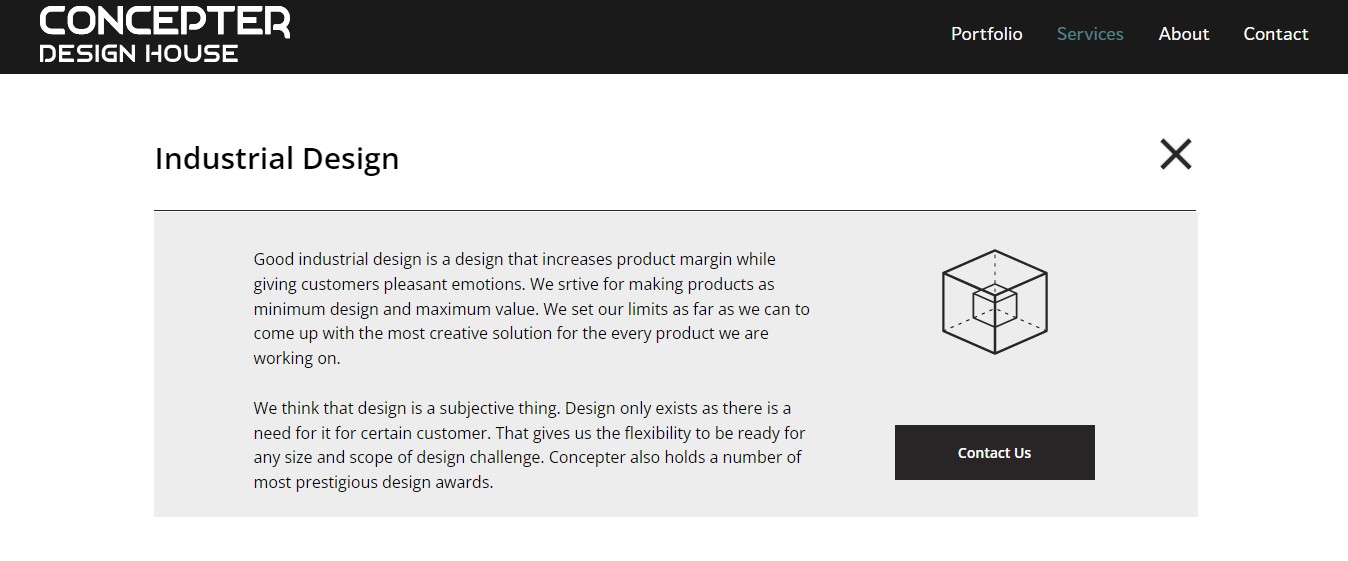Click the empty dark header bar area
1348x561 pixels.
[620, 36]
